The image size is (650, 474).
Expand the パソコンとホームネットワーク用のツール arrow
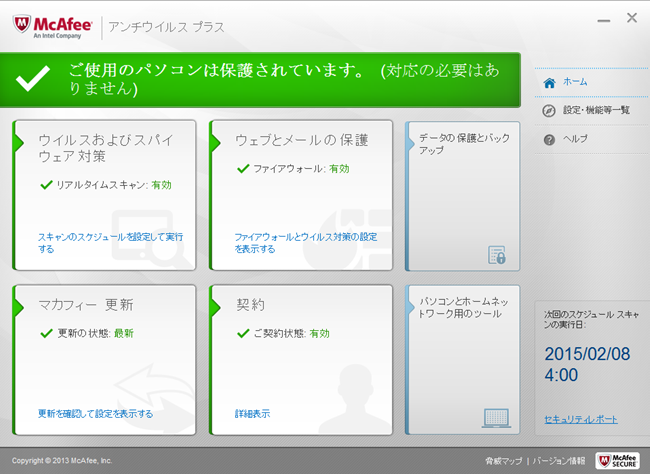coord(411,307)
